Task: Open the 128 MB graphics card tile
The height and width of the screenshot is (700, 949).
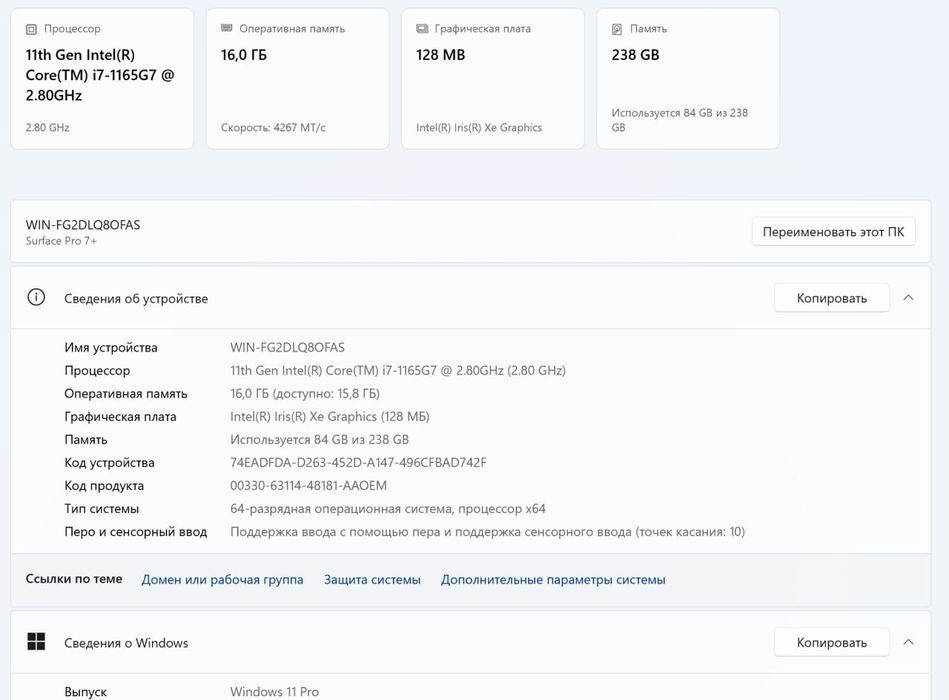Action: coord(493,79)
